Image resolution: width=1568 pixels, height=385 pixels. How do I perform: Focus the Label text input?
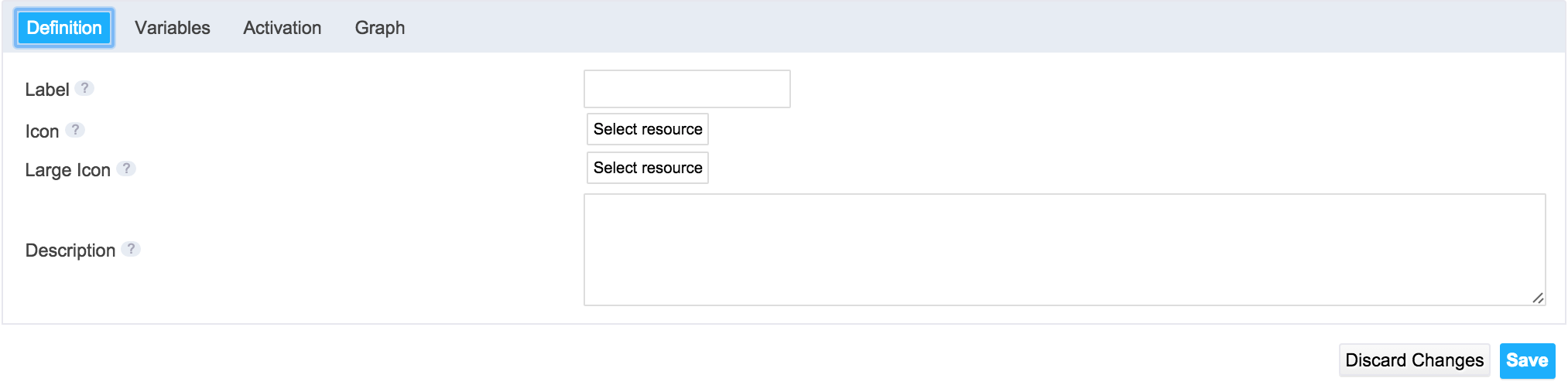687,89
